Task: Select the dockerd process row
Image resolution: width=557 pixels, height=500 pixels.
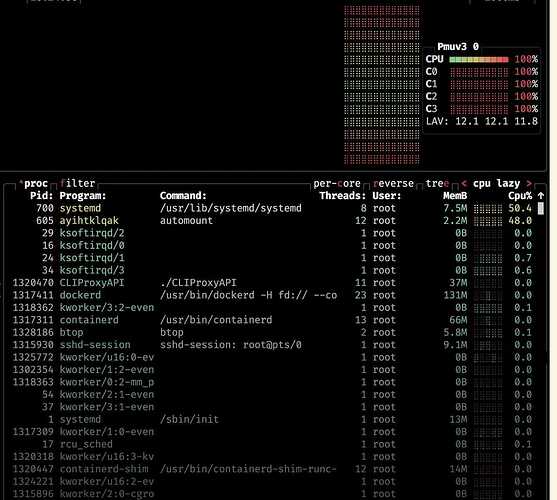Action: 272,295
